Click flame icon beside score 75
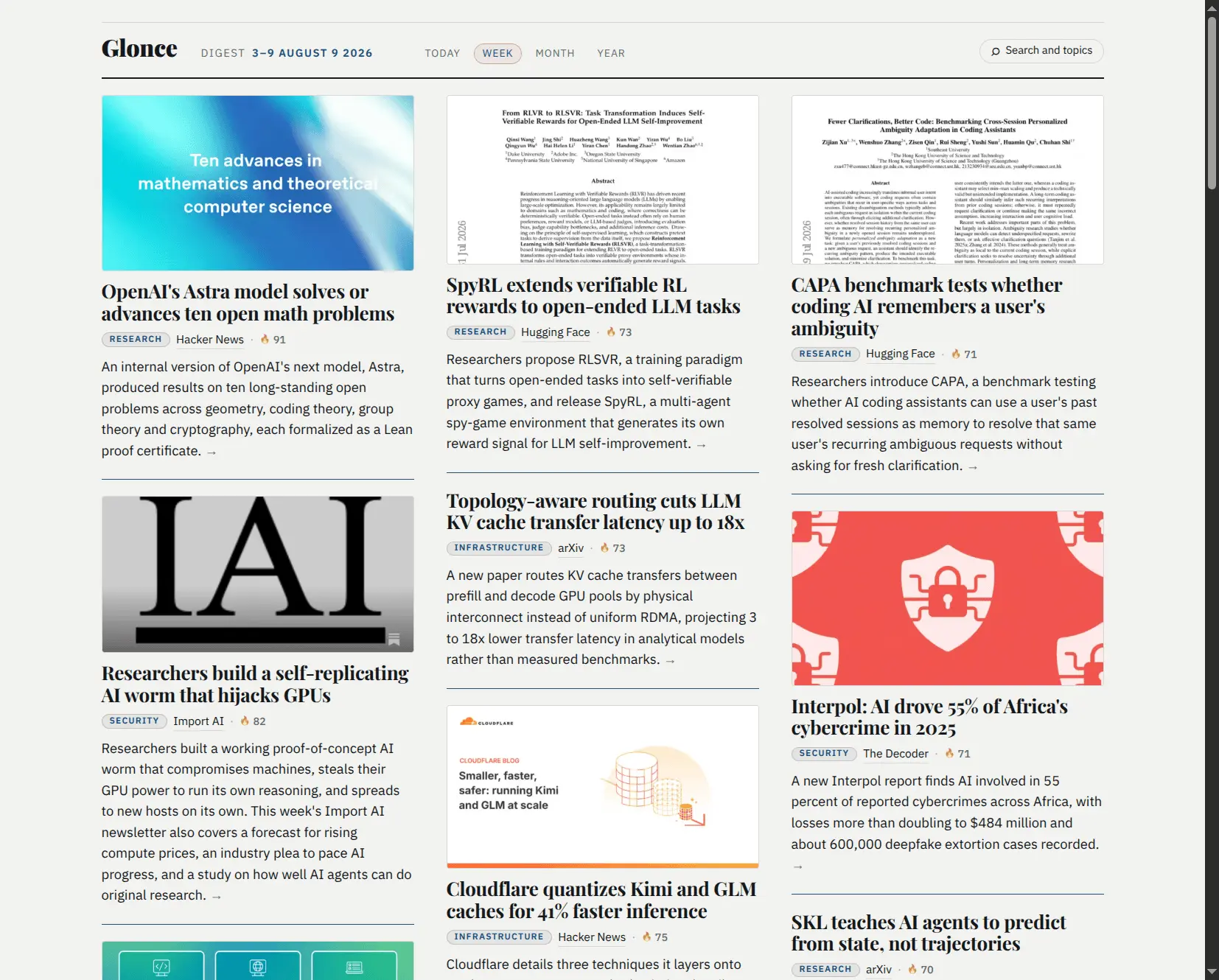The height and width of the screenshot is (980, 1219). pos(646,937)
